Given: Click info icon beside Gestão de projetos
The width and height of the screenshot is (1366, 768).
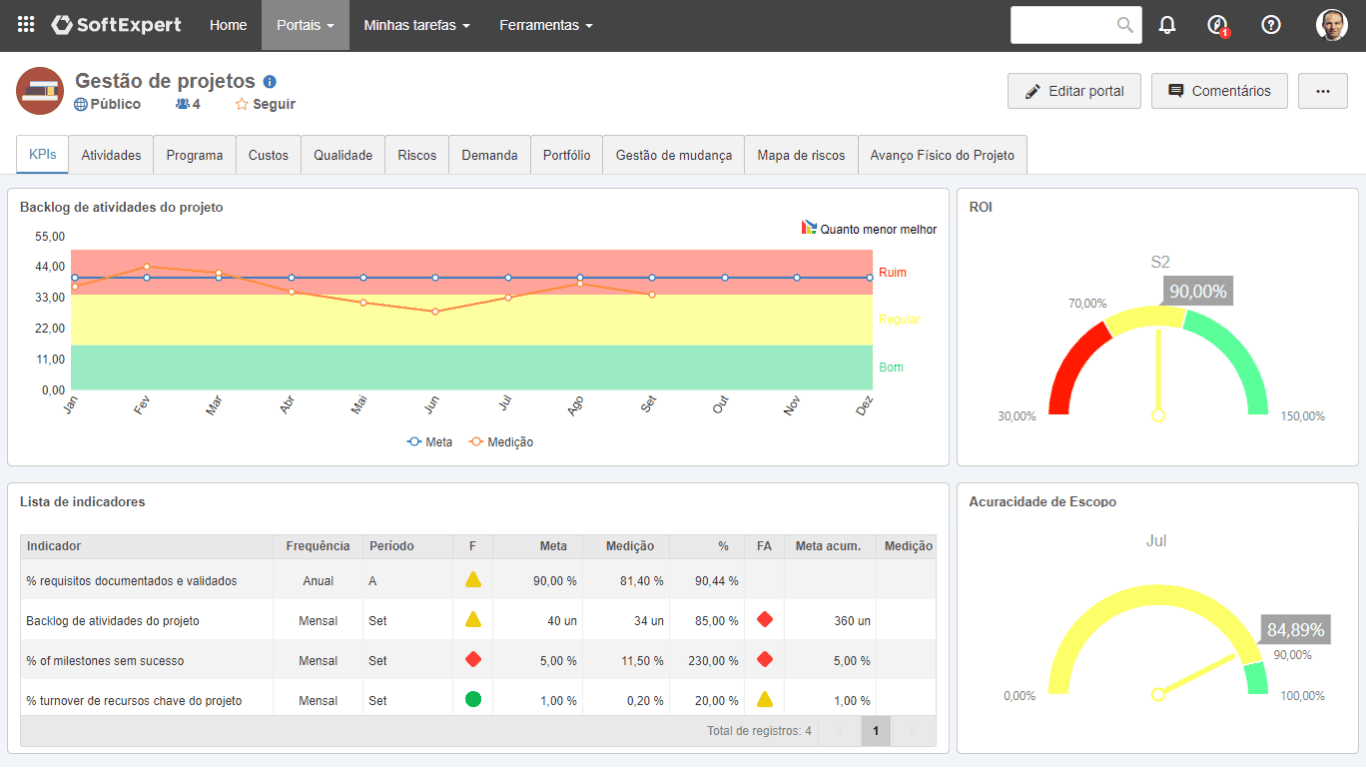Looking at the screenshot, I should [x=270, y=82].
